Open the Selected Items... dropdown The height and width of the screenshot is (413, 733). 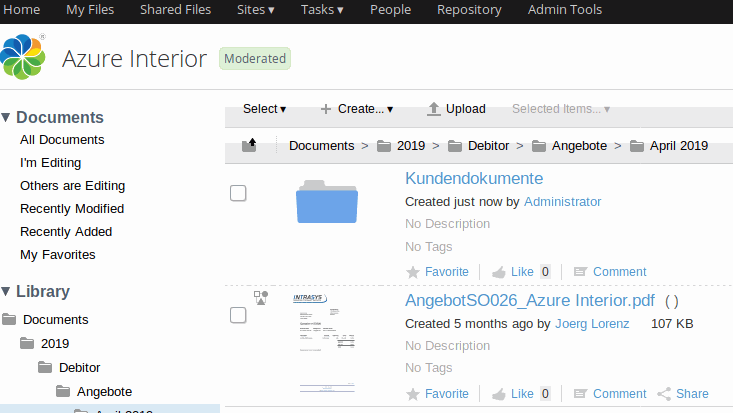[x=561, y=109]
